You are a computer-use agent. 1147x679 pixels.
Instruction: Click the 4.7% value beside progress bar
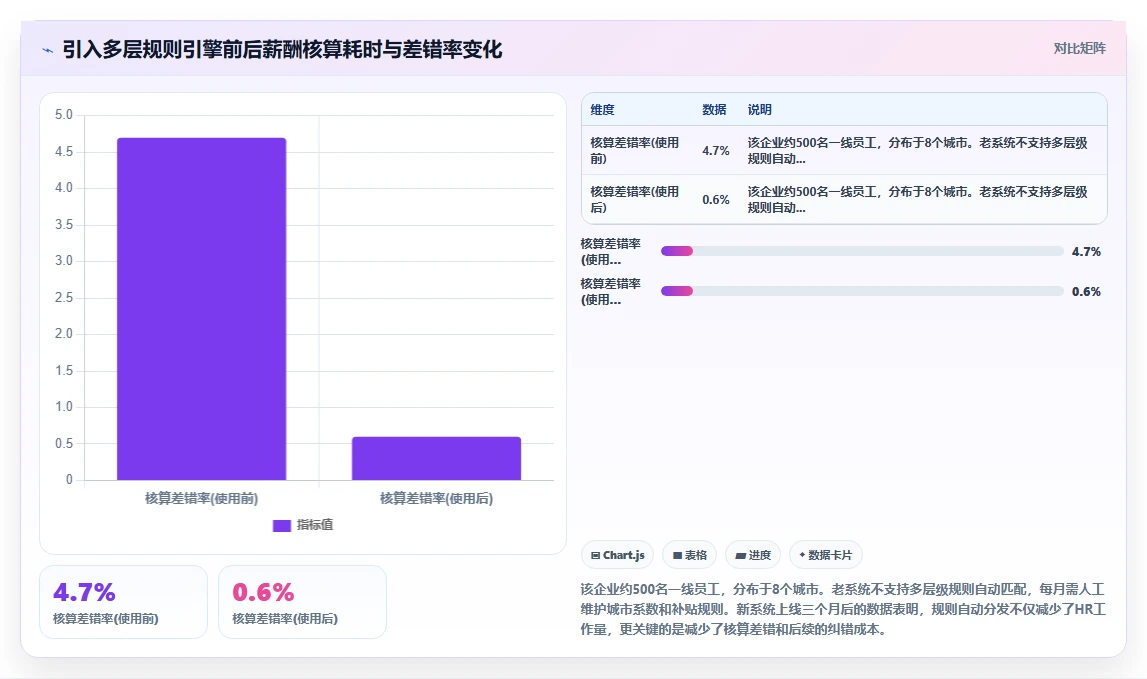coord(1086,252)
